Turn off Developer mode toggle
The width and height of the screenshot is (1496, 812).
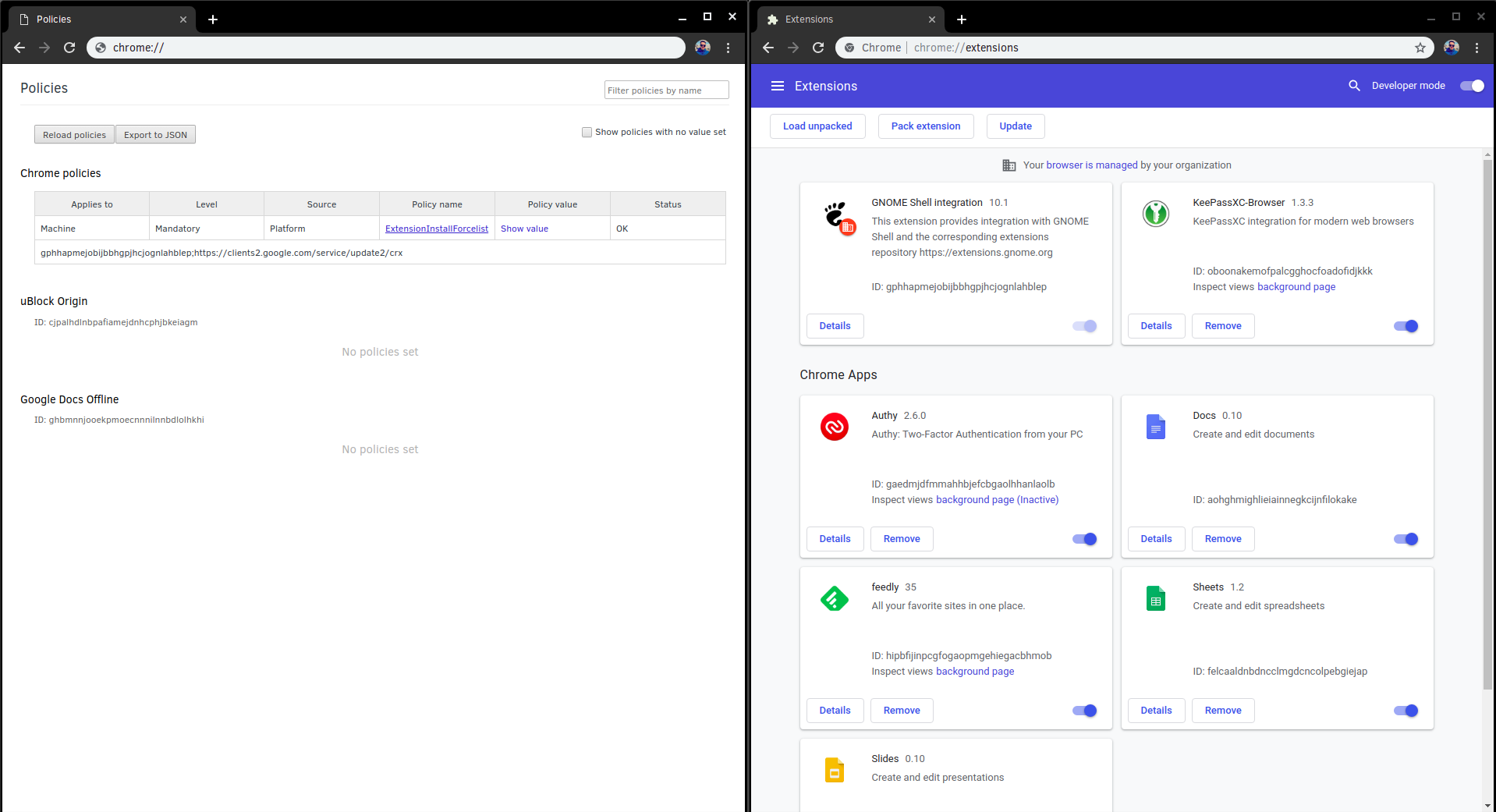tap(1472, 86)
